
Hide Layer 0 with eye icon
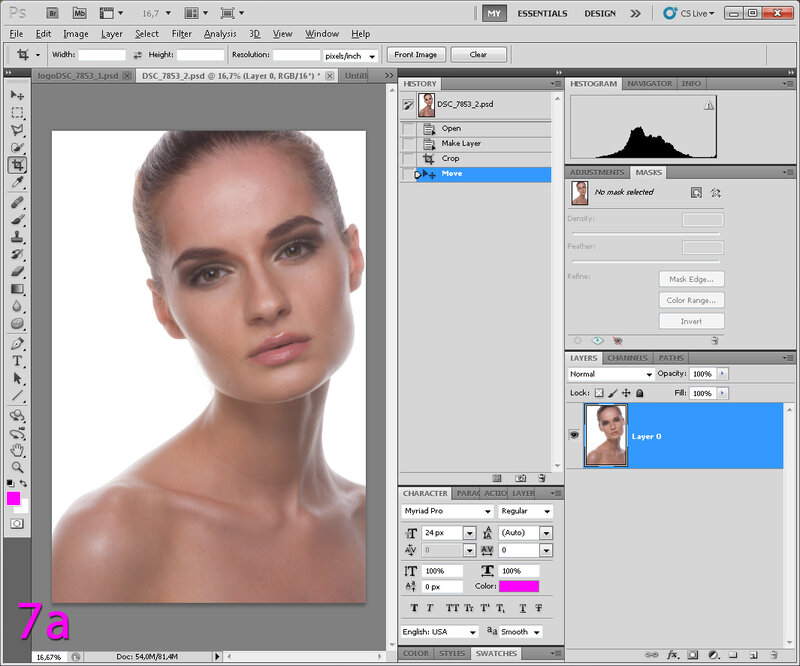(x=574, y=436)
